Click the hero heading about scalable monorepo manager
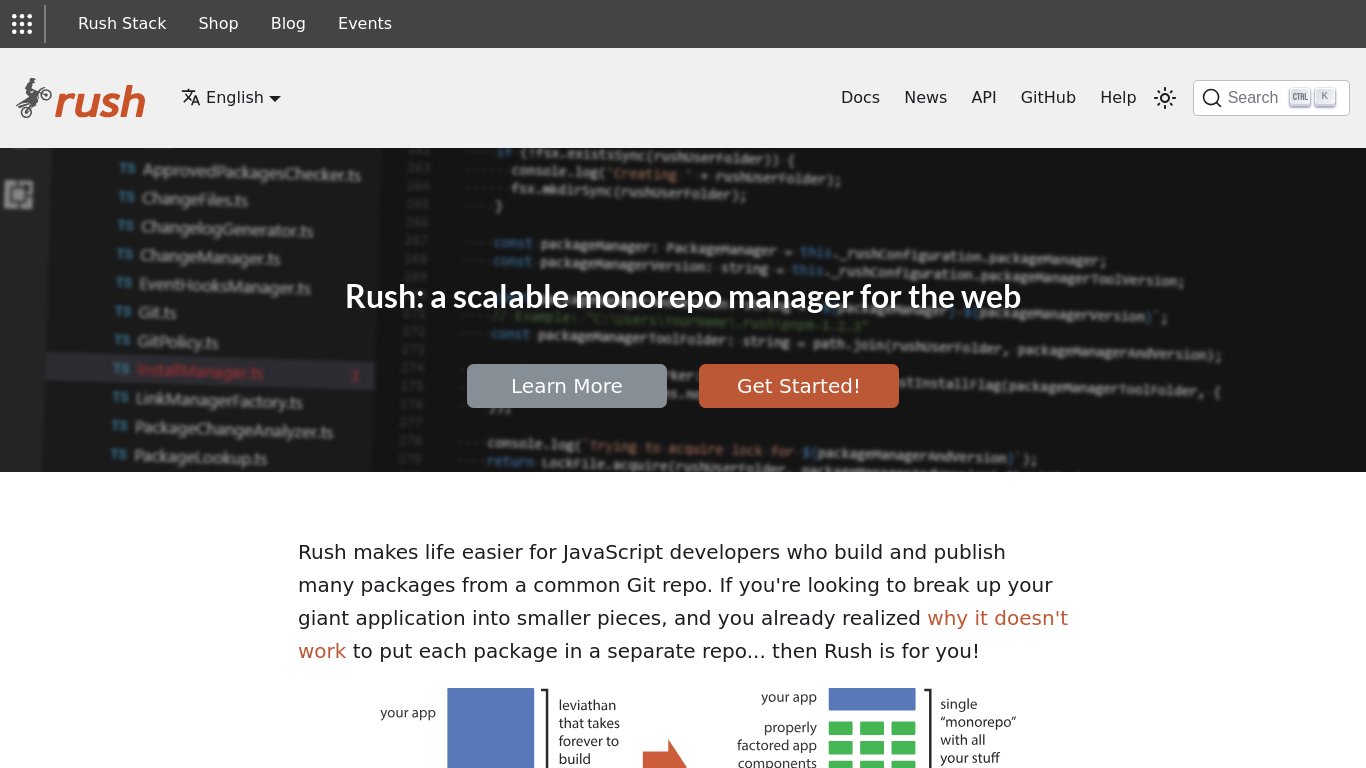This screenshot has height=768, width=1366. [x=683, y=297]
